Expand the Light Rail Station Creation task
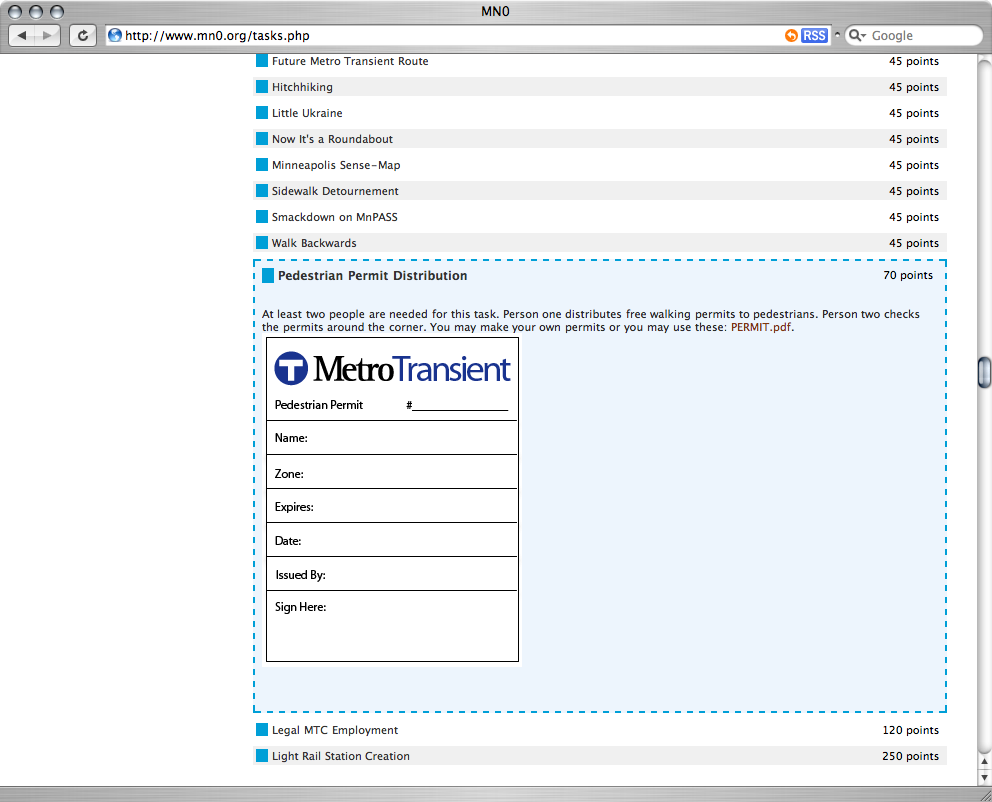Screen dimensions: 992x802 (340, 756)
